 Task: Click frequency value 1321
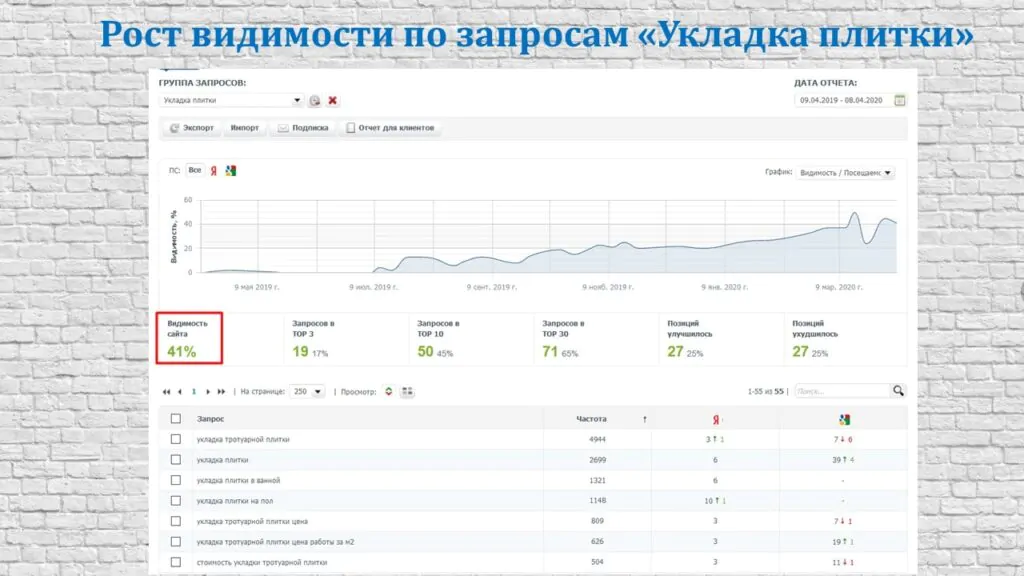[x=598, y=481]
